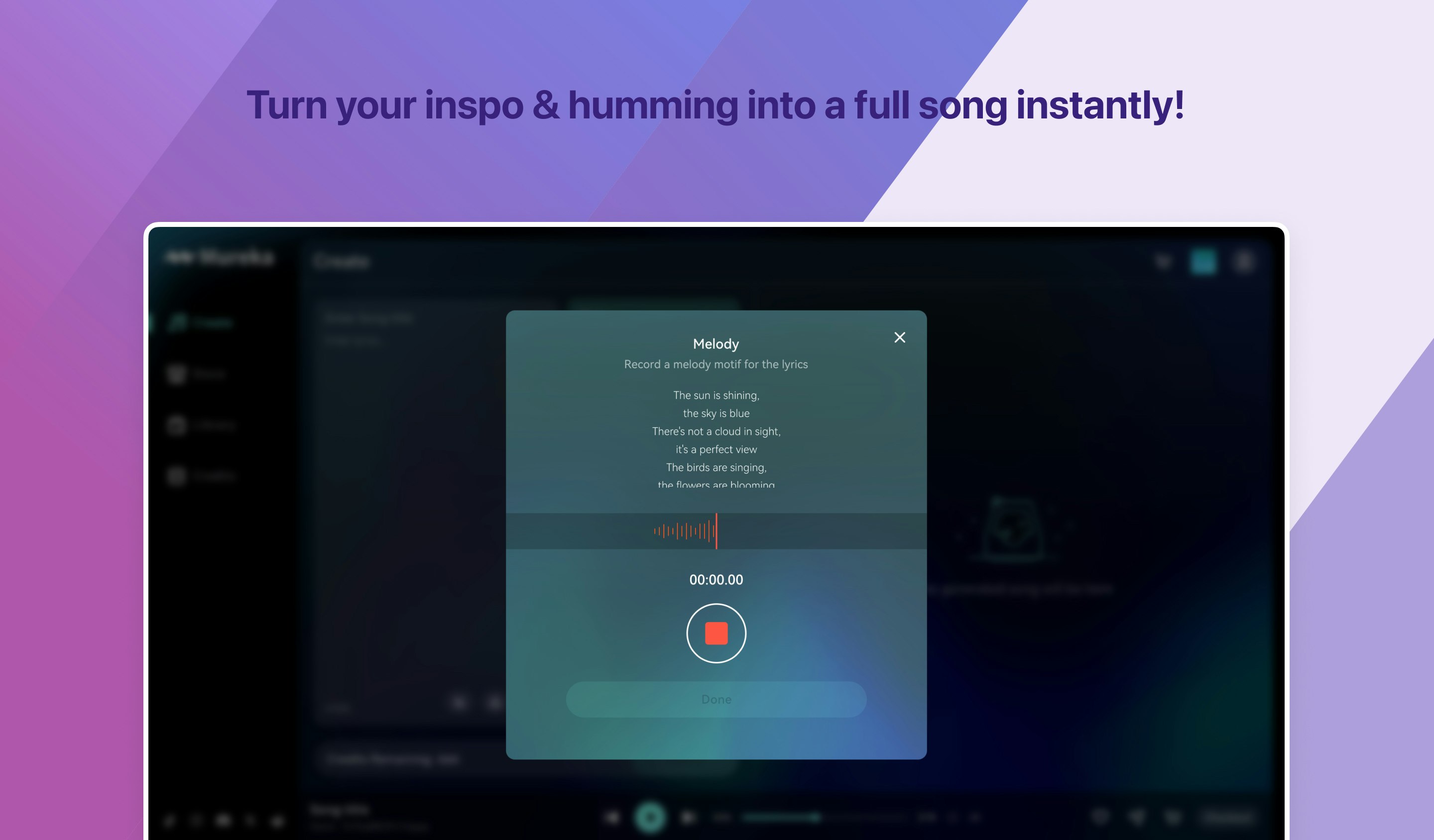Click the teal circular play button in the player bar
This screenshot has width=1434, height=840.
coord(650,817)
